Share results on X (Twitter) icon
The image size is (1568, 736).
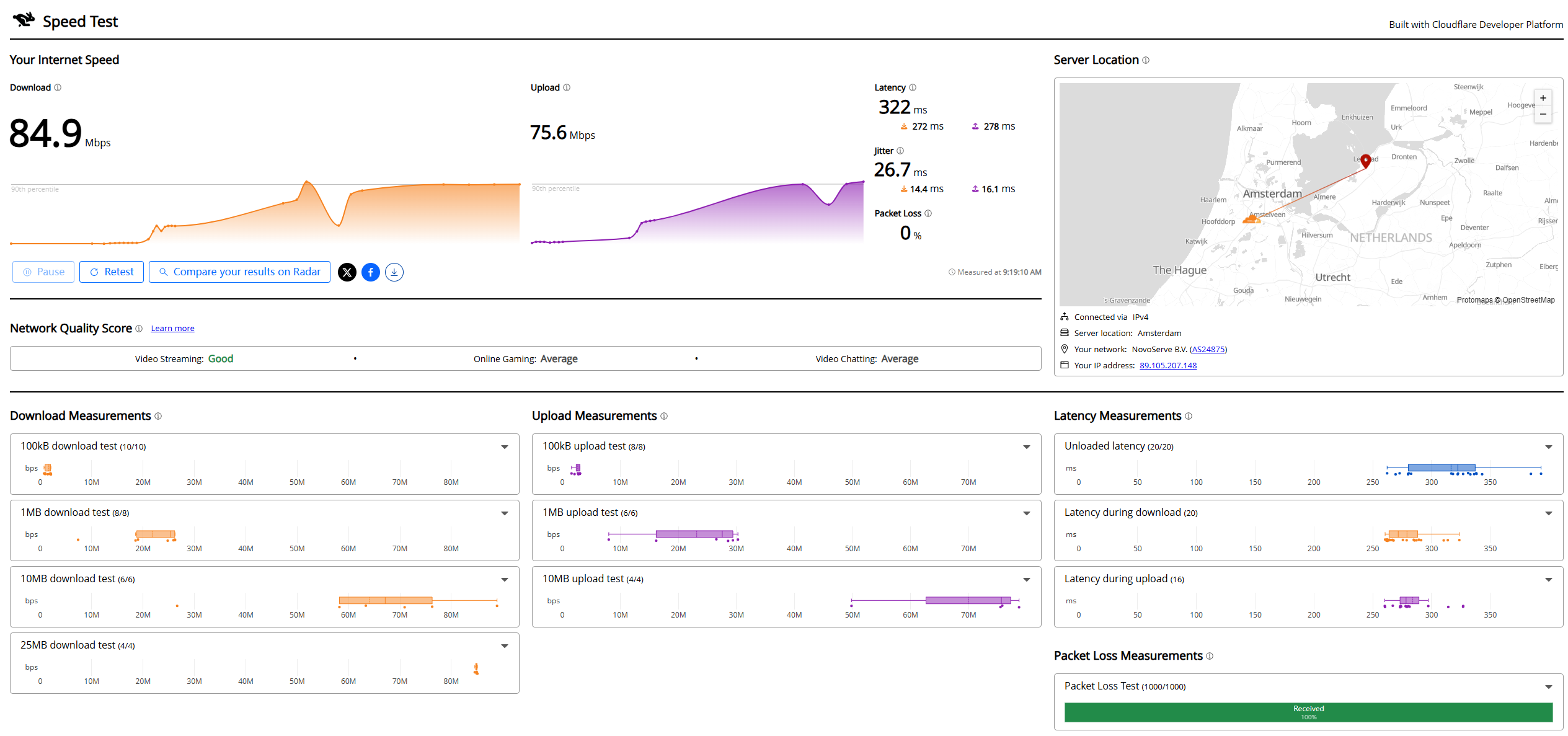[x=347, y=272]
